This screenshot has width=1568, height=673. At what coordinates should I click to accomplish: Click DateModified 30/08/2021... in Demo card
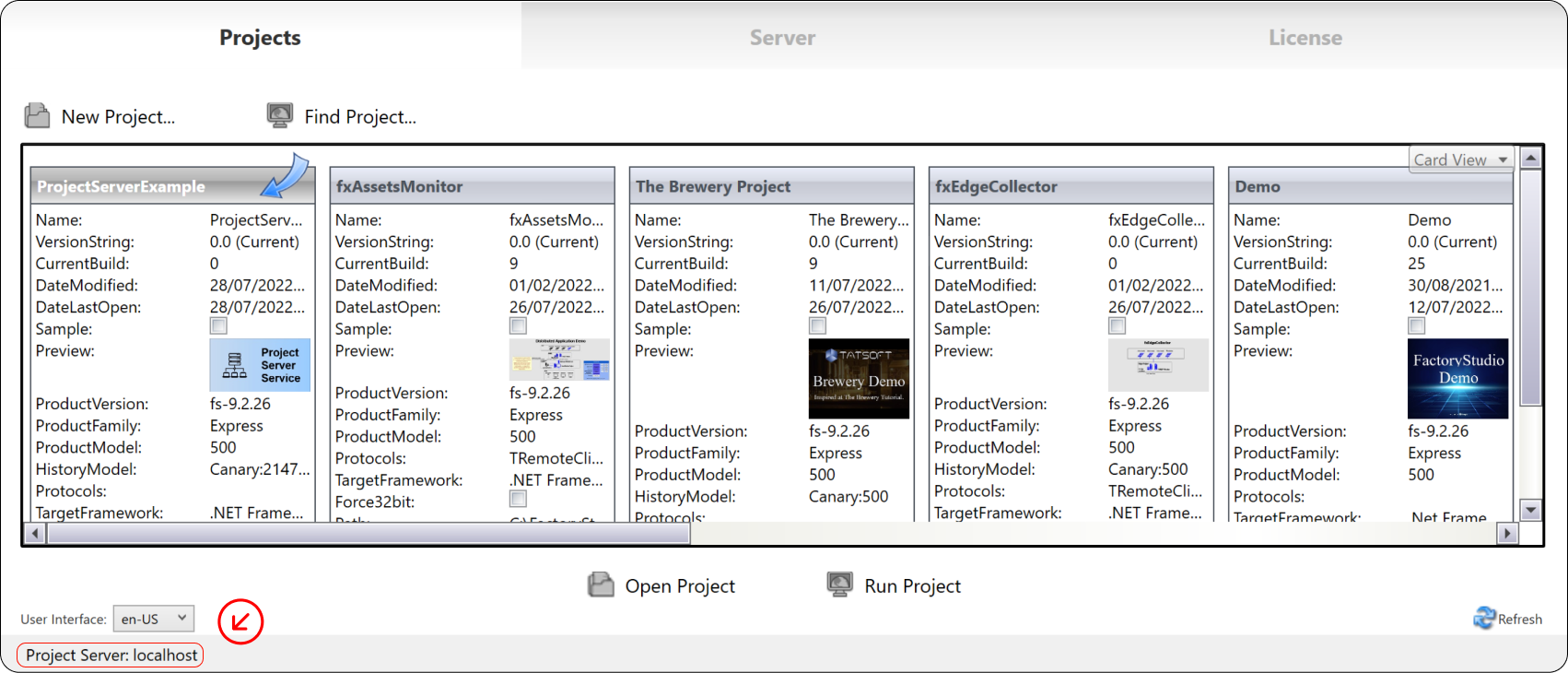(1456, 286)
